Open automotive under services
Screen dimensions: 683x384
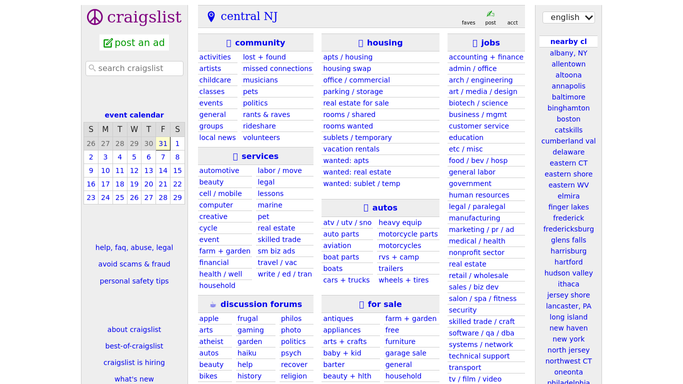pyautogui.click(x=219, y=171)
